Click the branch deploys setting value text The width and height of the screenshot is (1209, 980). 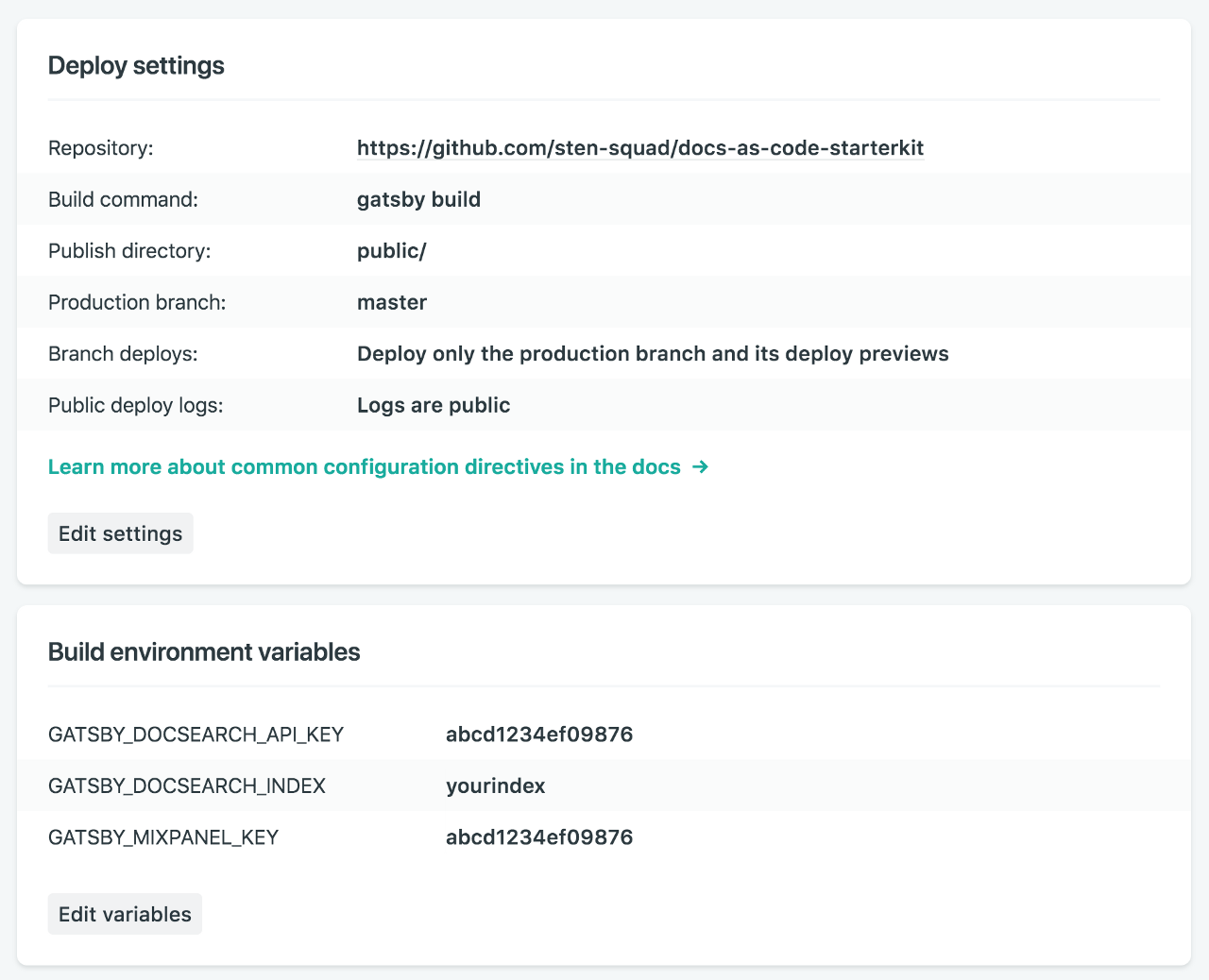[x=653, y=354]
